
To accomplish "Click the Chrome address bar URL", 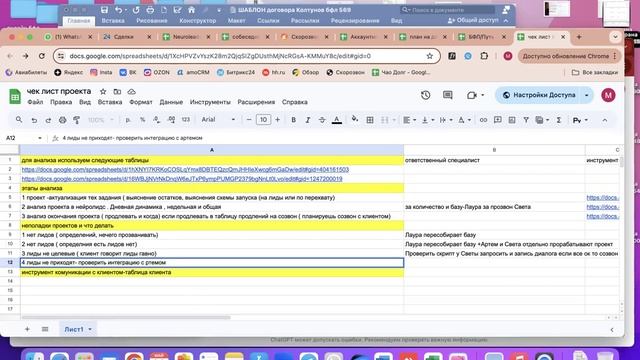I will pos(220,56).
